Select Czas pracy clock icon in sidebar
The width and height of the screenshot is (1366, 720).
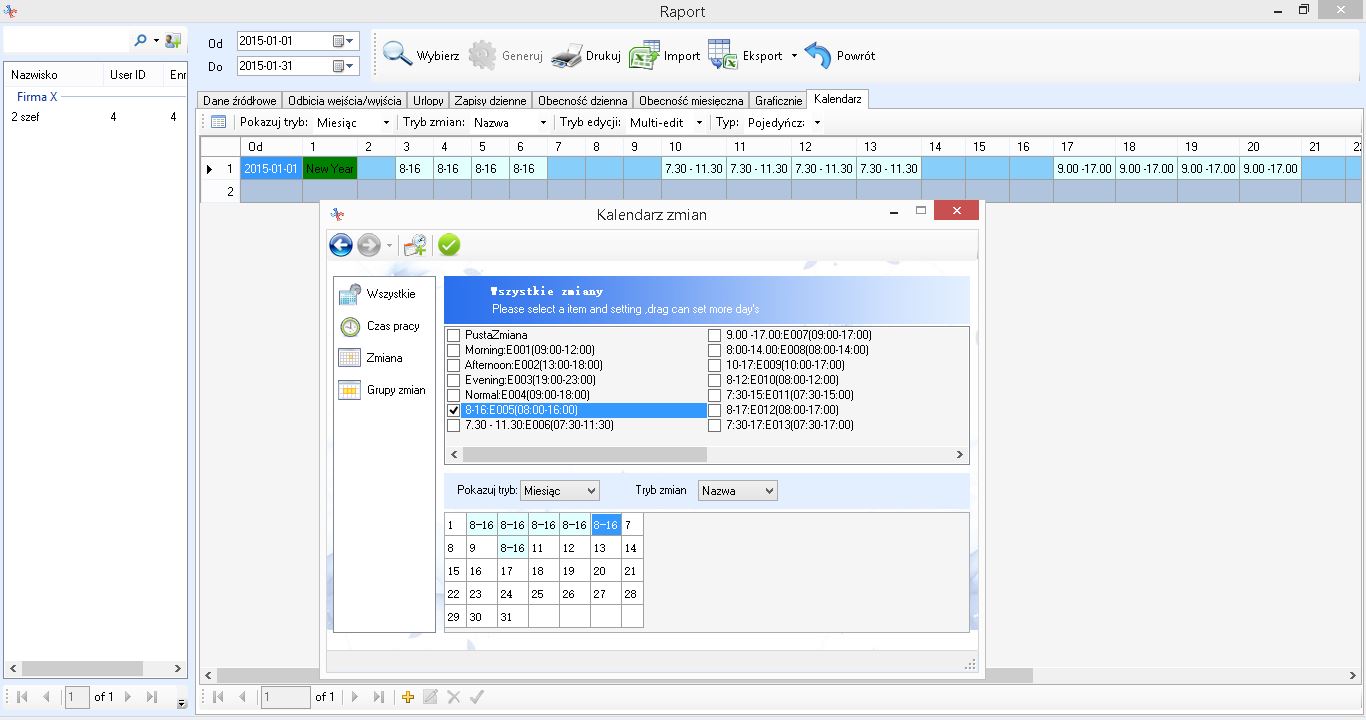pyautogui.click(x=350, y=326)
